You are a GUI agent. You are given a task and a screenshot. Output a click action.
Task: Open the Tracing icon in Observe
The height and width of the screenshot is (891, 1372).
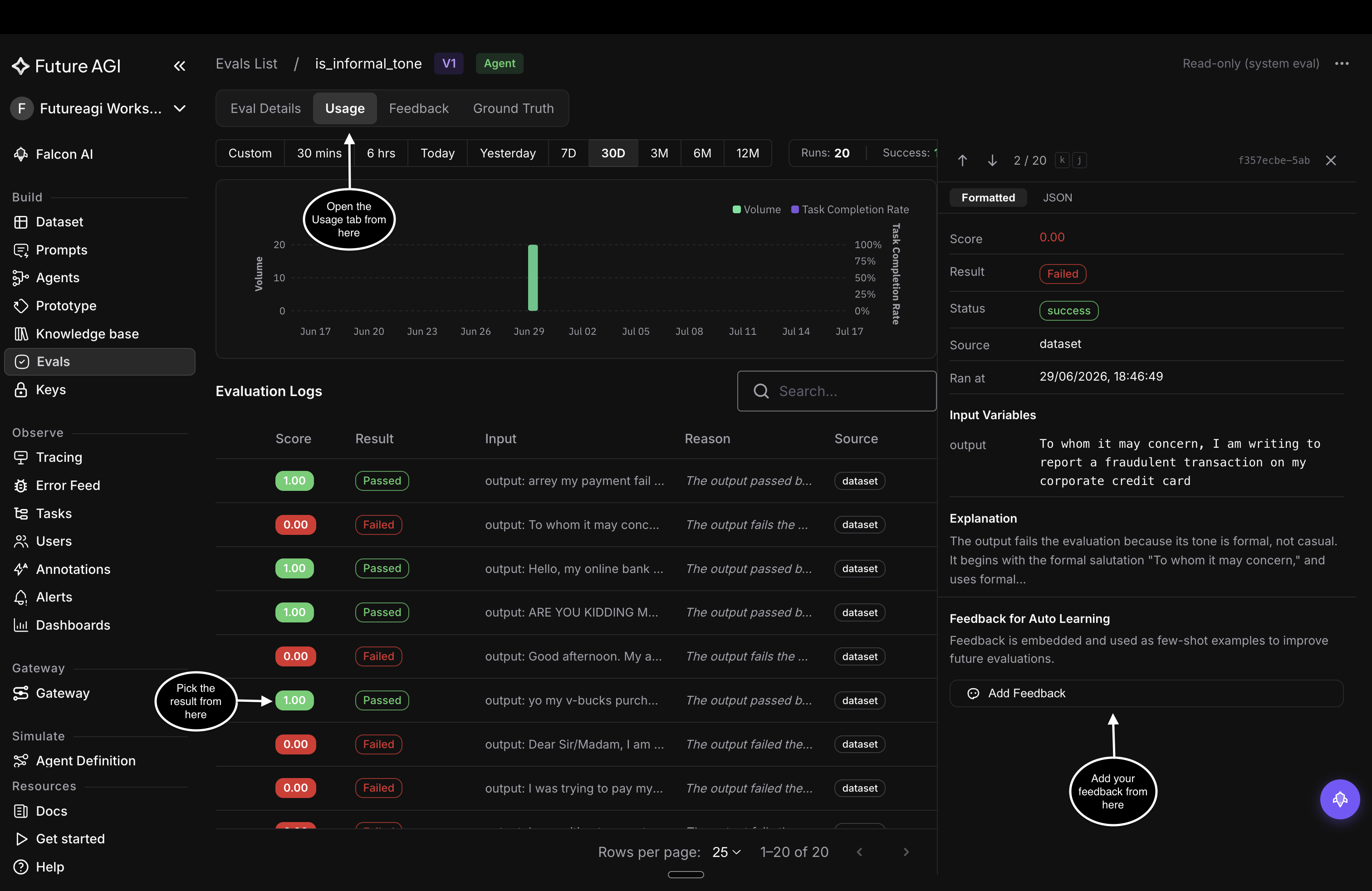(21, 458)
